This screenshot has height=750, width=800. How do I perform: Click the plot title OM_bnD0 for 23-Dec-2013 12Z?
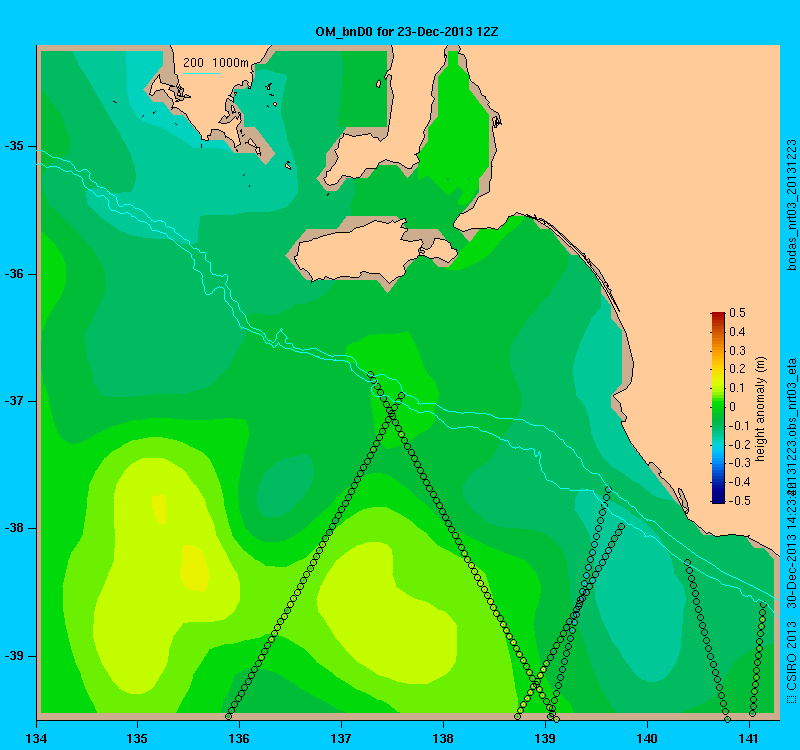(x=407, y=32)
